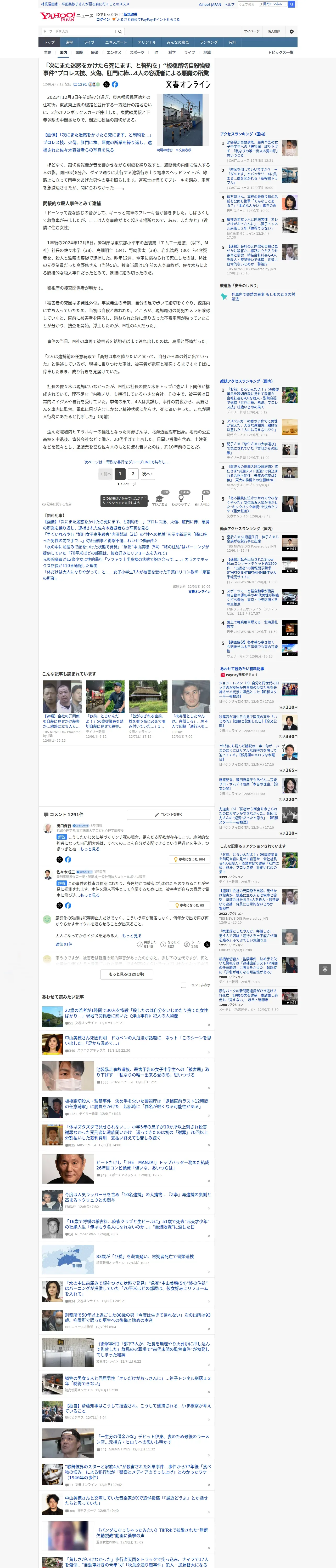The height and width of the screenshot is (1568, 336).
Task: Click なるほど reaction with 302 count
Action: tap(170, 944)
